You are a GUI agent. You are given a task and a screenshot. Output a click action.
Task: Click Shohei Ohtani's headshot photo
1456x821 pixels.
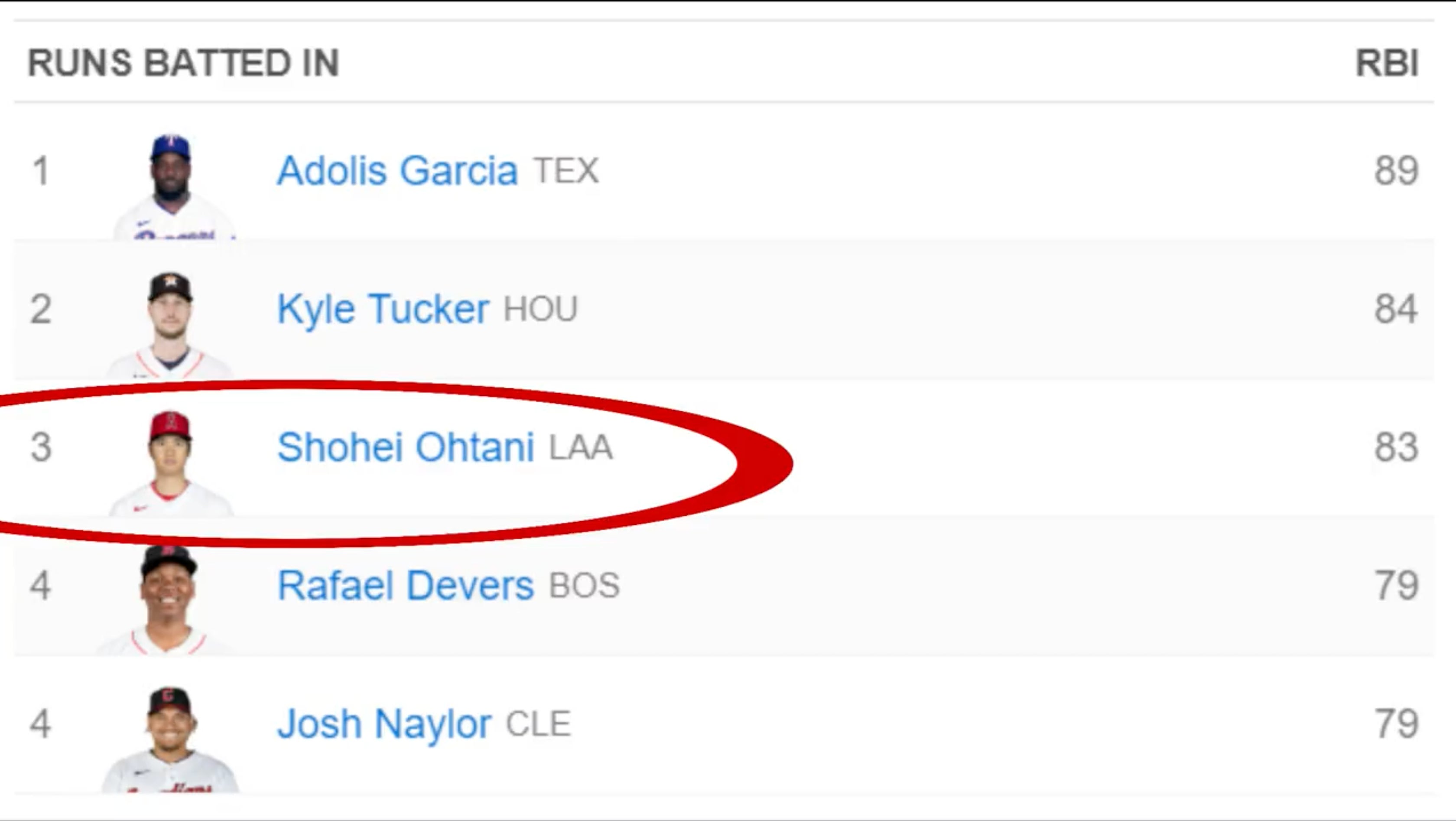pos(169,464)
